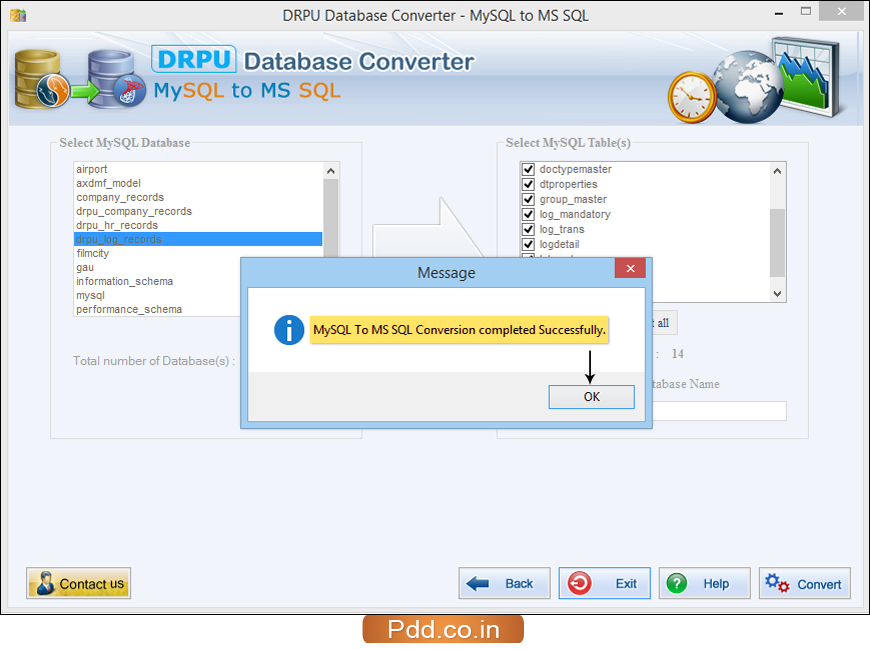Click the Contact us person icon
Image resolution: width=870 pixels, height=650 pixels.
pyautogui.click(x=45, y=583)
